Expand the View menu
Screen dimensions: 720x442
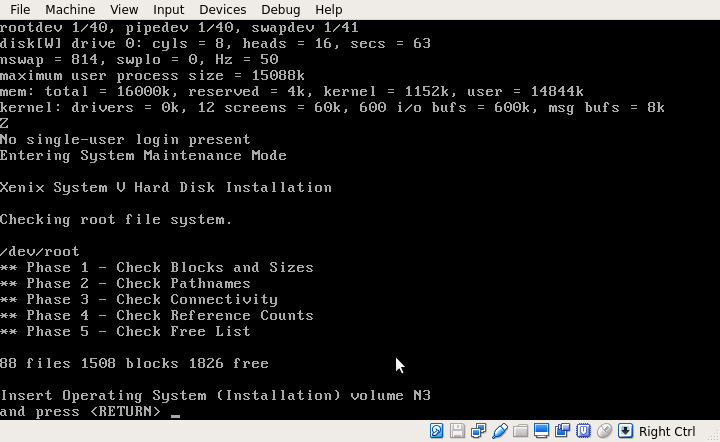(x=124, y=9)
